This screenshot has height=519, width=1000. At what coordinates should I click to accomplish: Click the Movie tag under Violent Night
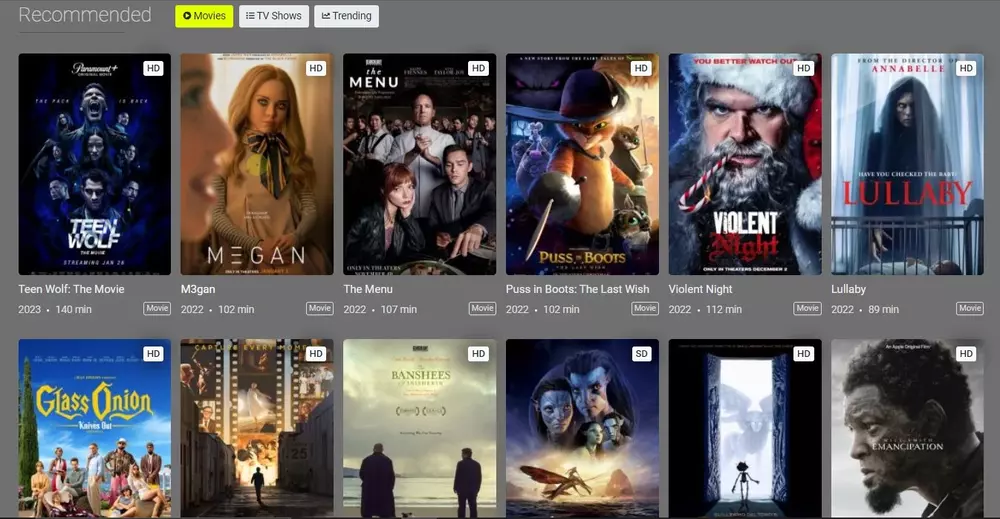click(807, 309)
